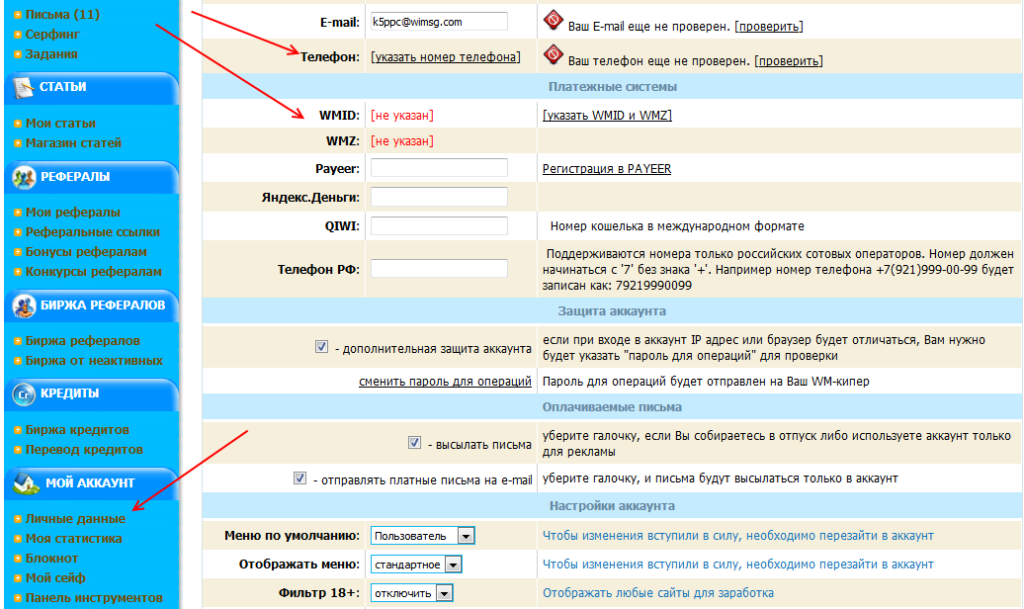The image size is (1024, 609).
Task: Click the Оплачиваемые письма heading
Action: pyautogui.click(x=612, y=407)
